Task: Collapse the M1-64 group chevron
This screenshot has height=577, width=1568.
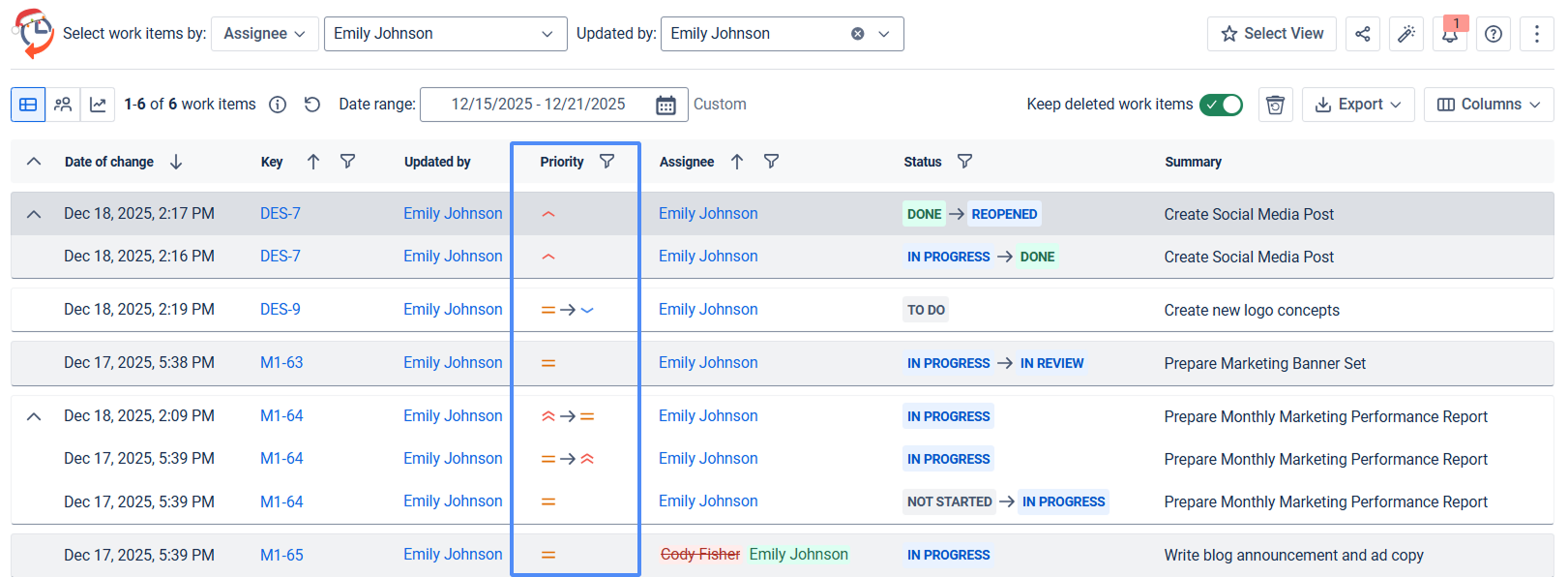Action: pos(34,416)
